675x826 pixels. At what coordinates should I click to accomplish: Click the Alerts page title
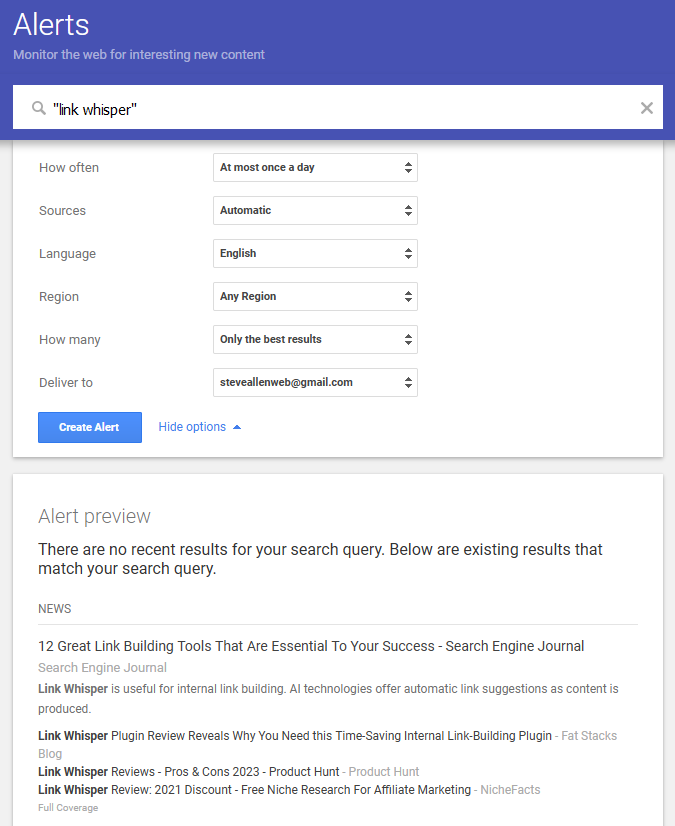point(51,25)
